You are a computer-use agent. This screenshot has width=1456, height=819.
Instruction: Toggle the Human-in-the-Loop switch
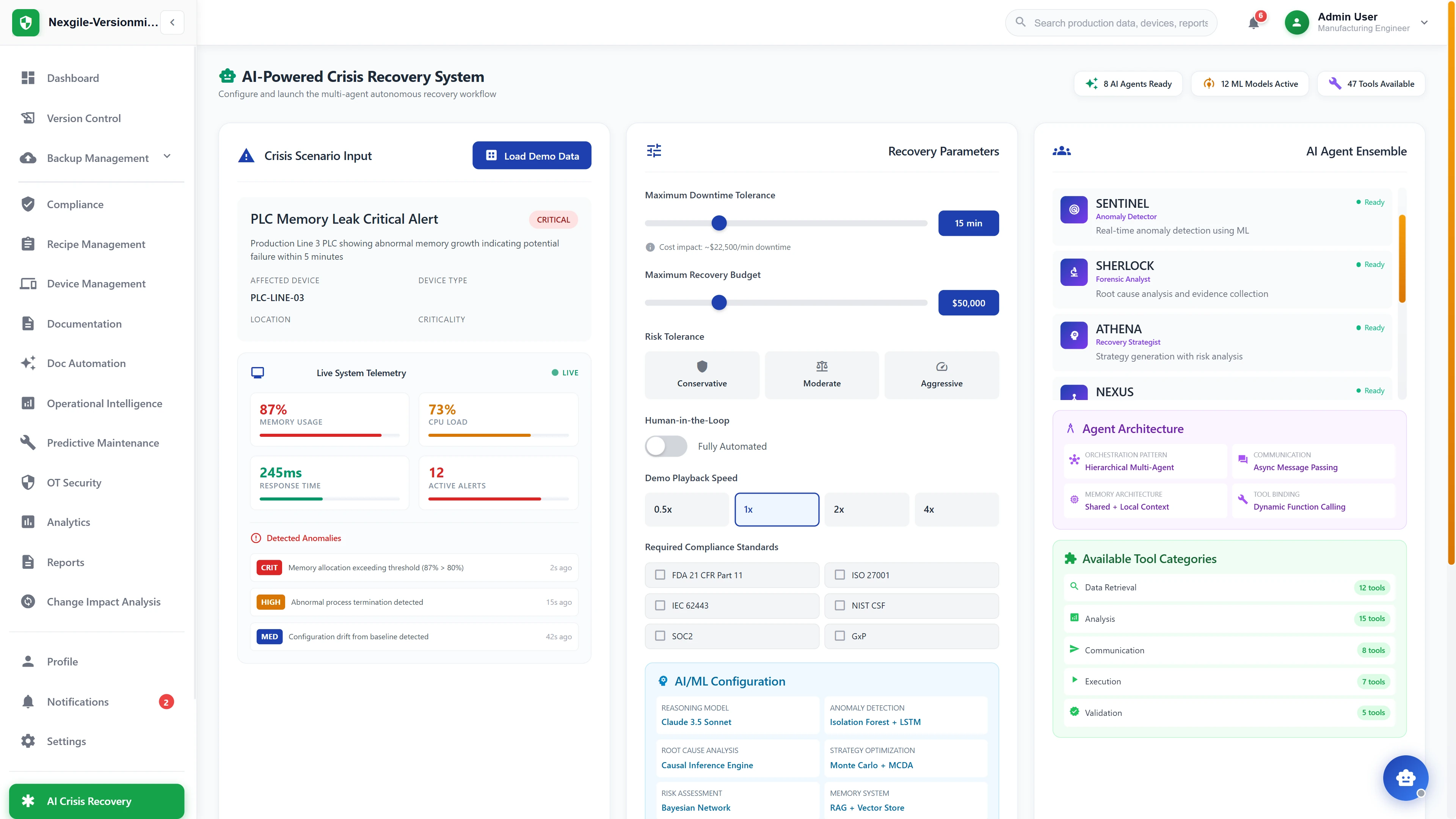[x=666, y=446]
